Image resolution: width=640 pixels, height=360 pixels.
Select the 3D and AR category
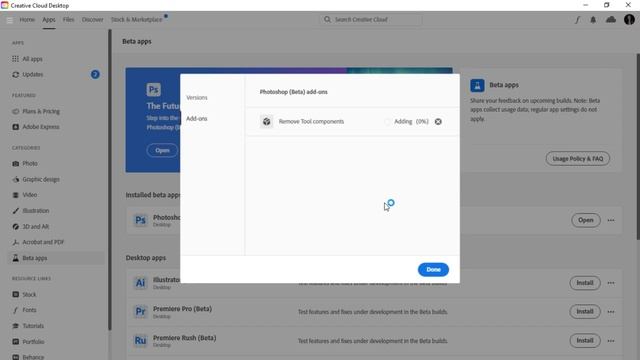tap(36, 227)
